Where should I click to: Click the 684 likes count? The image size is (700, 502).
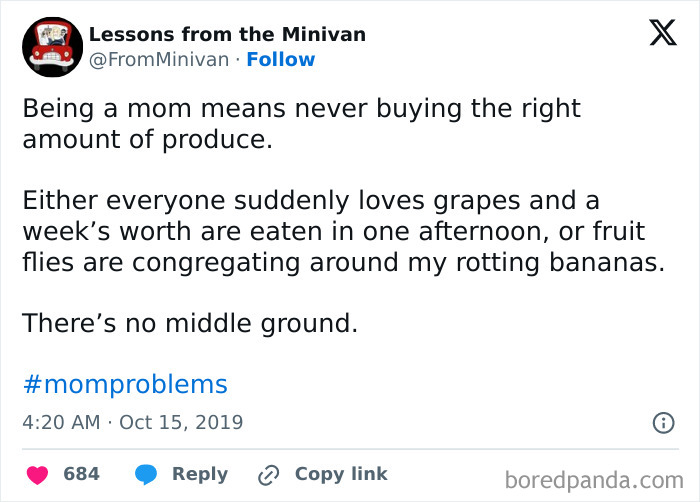pos(81,474)
